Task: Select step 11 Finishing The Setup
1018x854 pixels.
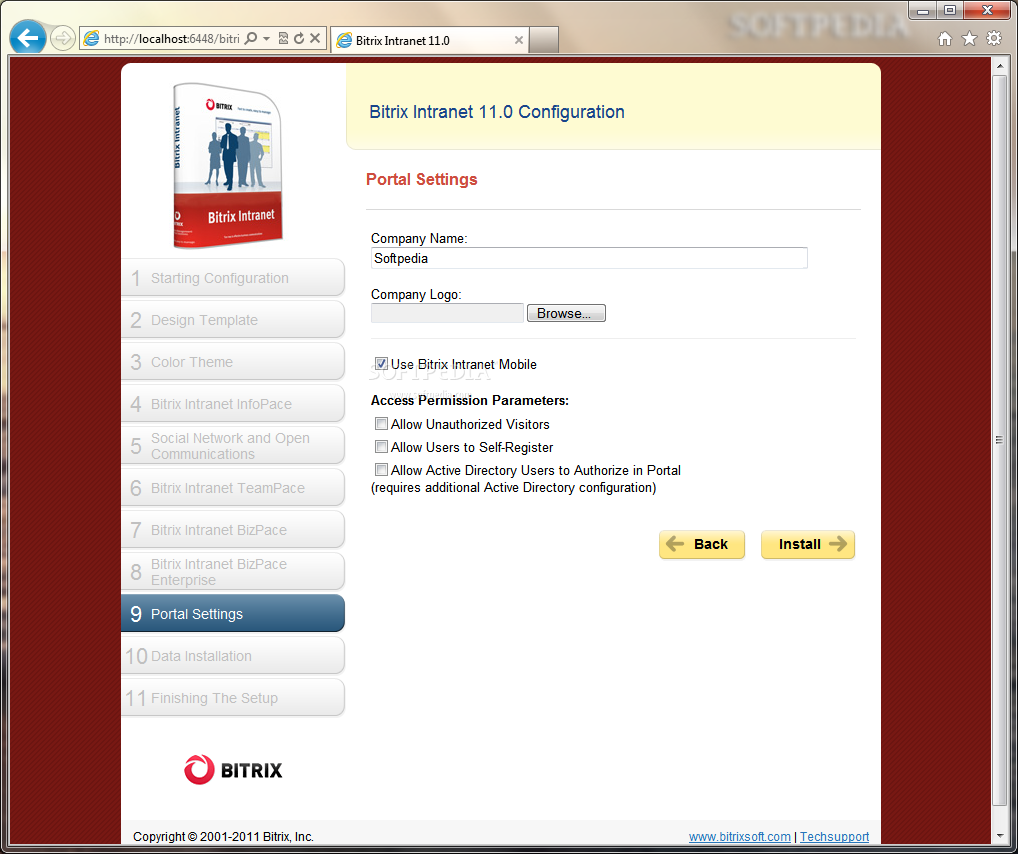Action: (x=232, y=698)
